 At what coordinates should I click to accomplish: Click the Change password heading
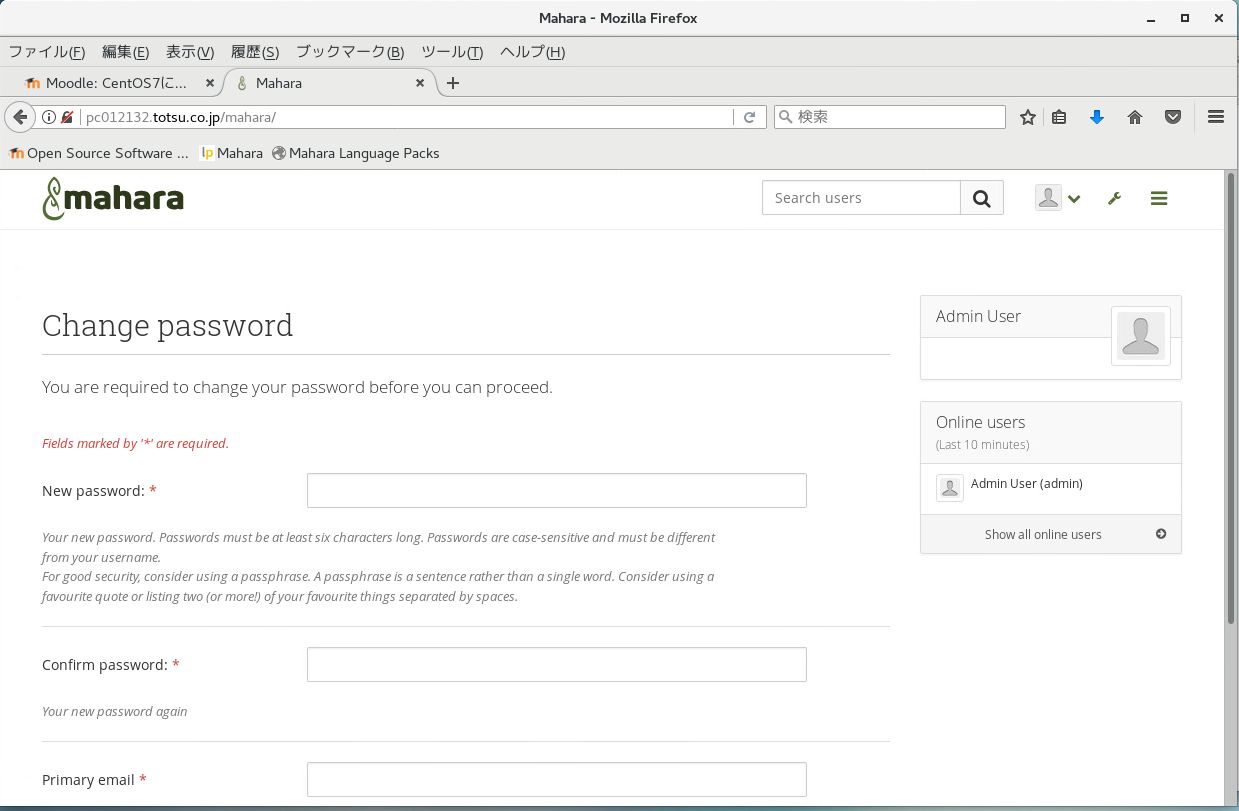point(167,326)
